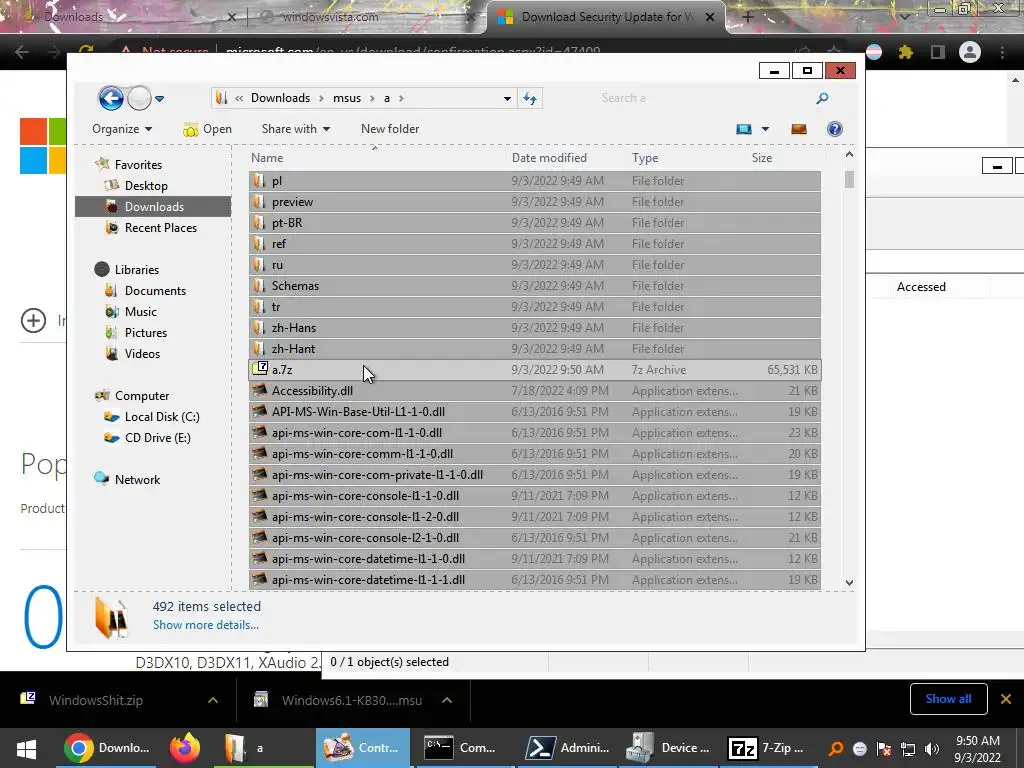Switch to 7-Zip taskbar window

[x=768, y=748]
